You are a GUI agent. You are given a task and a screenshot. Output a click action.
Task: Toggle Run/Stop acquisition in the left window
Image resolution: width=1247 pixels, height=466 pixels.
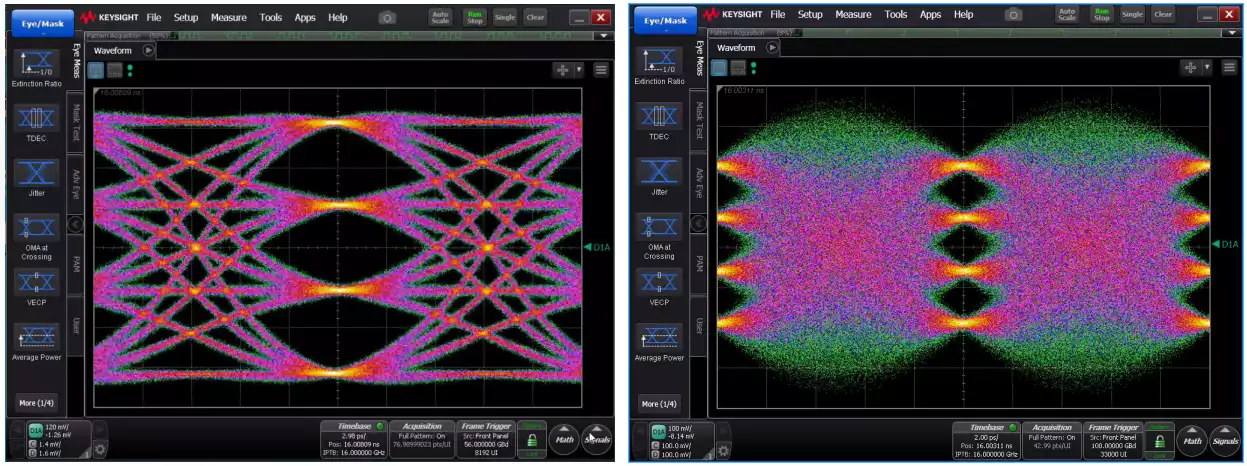[473, 17]
